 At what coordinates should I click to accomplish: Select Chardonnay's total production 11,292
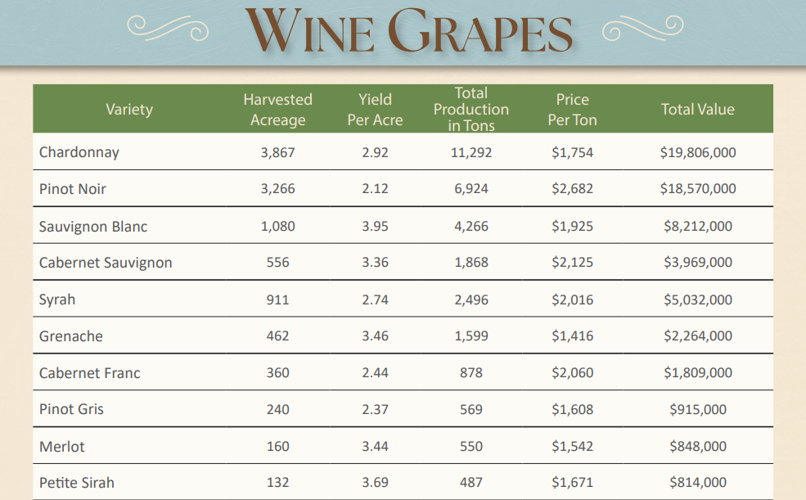471,152
